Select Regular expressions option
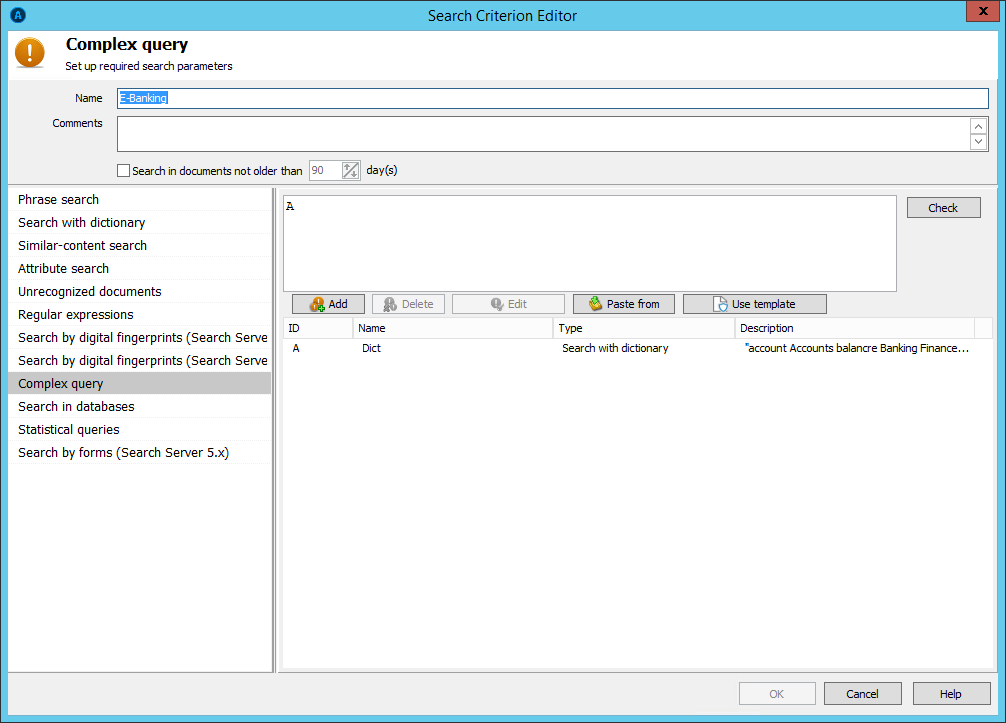Screen dimensions: 1006x723 (140, 315)
